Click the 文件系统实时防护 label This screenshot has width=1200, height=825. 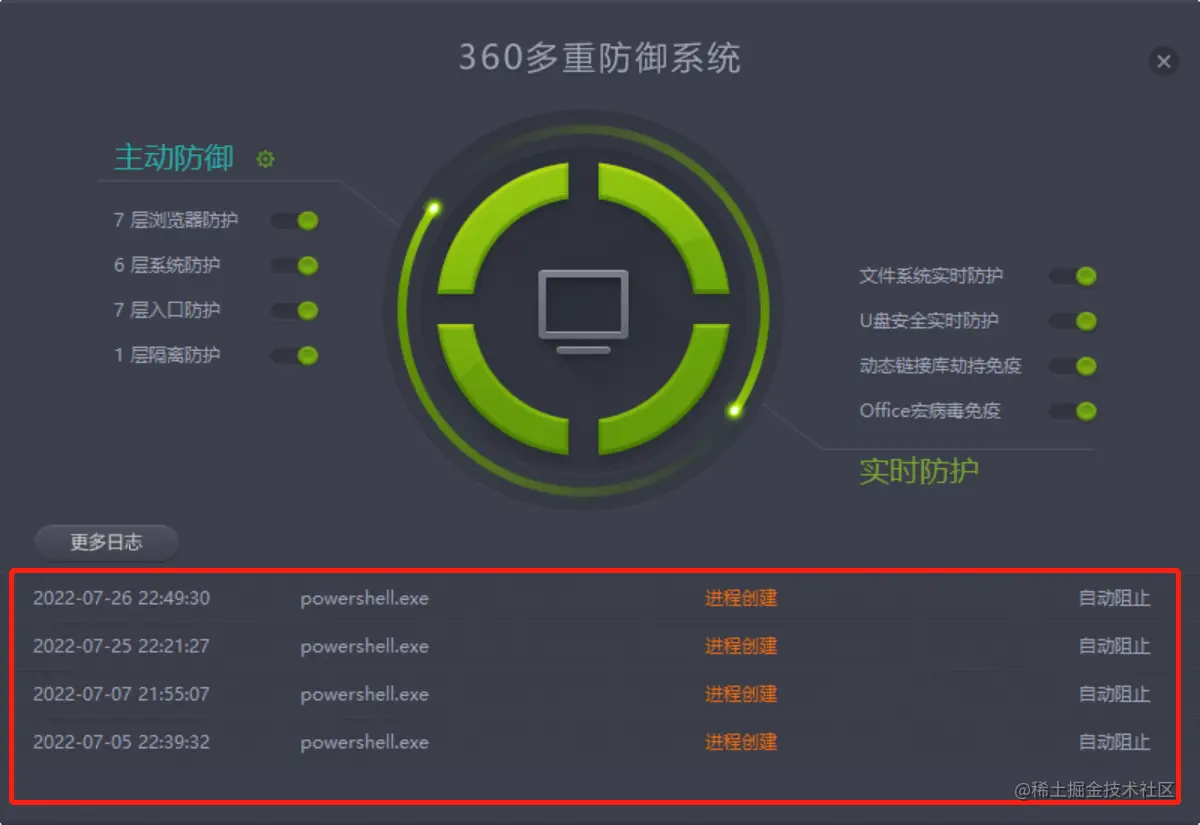(x=931, y=276)
